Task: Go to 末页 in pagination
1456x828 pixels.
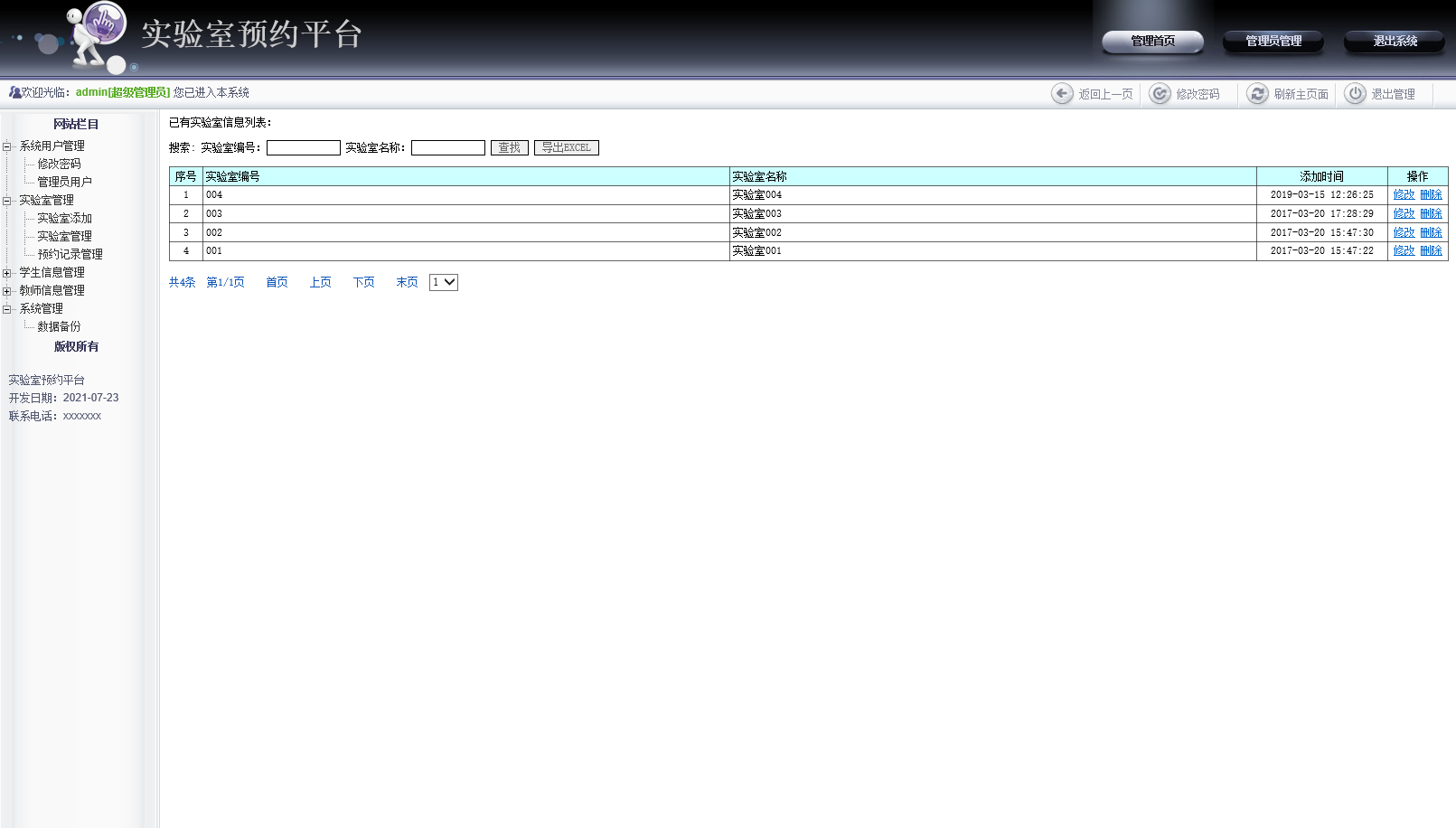Action: 407,282
